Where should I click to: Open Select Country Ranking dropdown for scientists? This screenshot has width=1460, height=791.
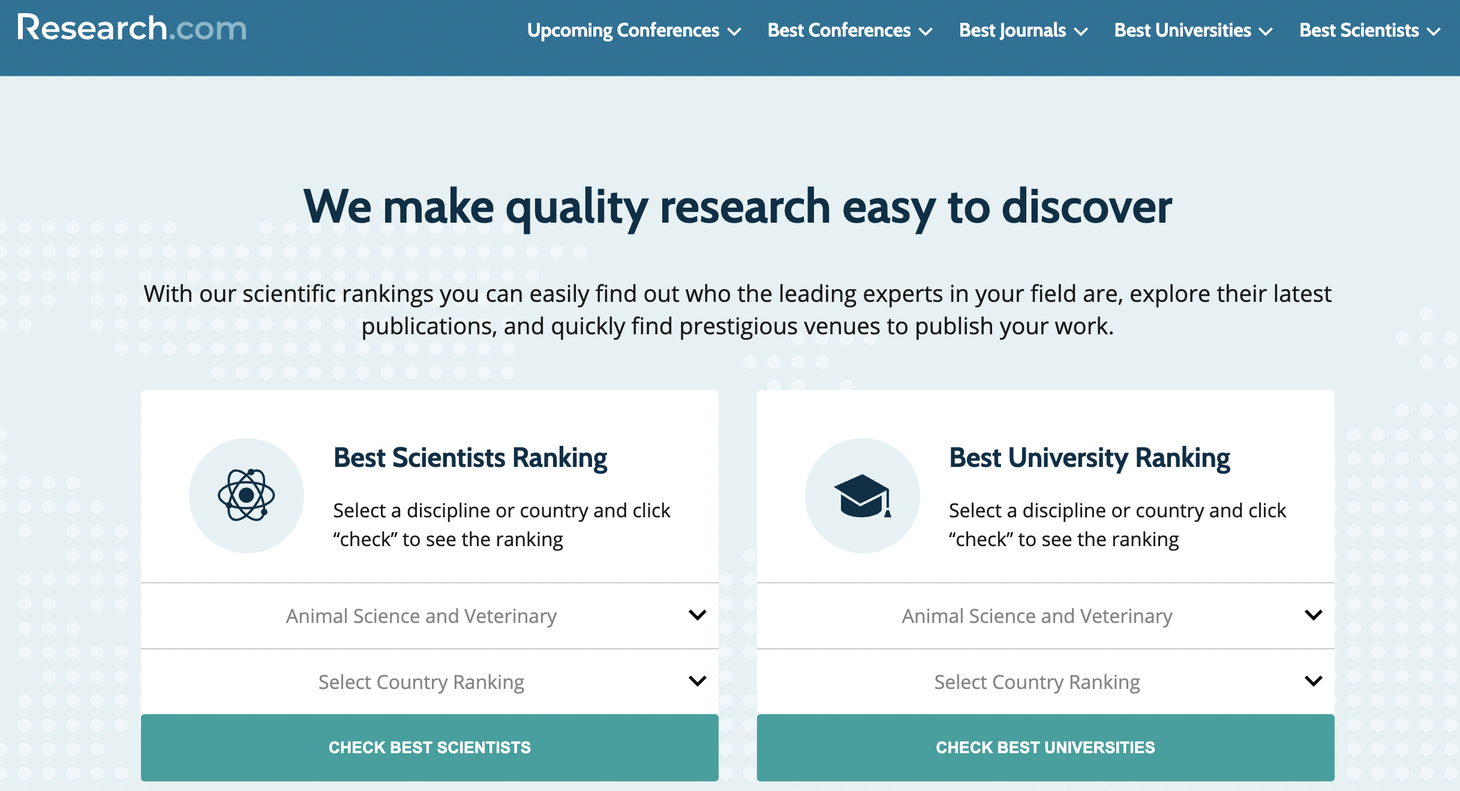point(430,682)
